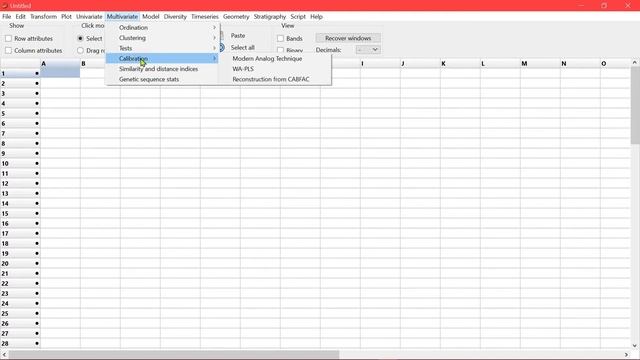Toggle the Binary checkbox
Image resolution: width=640 pixels, height=360 pixels.
[280, 50]
